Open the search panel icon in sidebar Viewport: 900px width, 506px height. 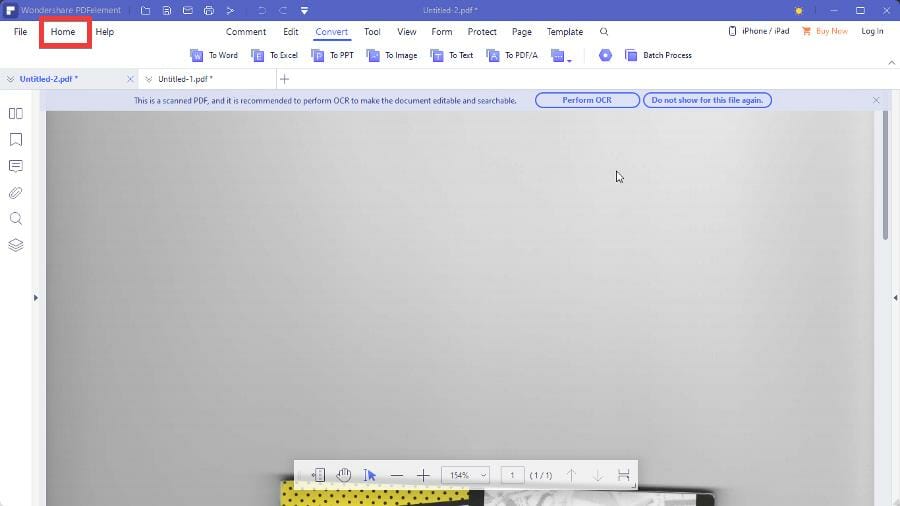16,219
